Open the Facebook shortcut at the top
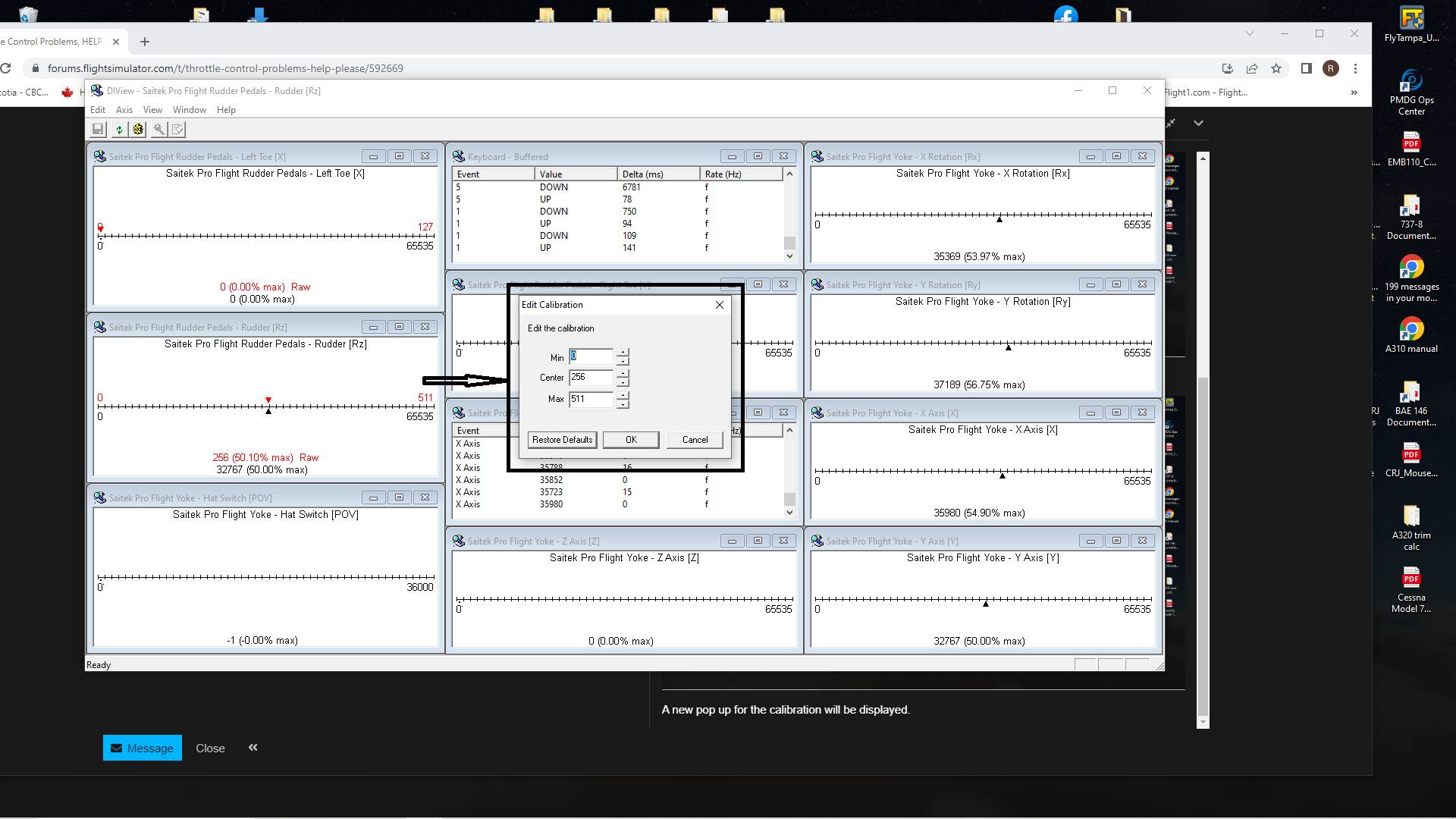This screenshot has width=1456, height=819. tap(1065, 14)
